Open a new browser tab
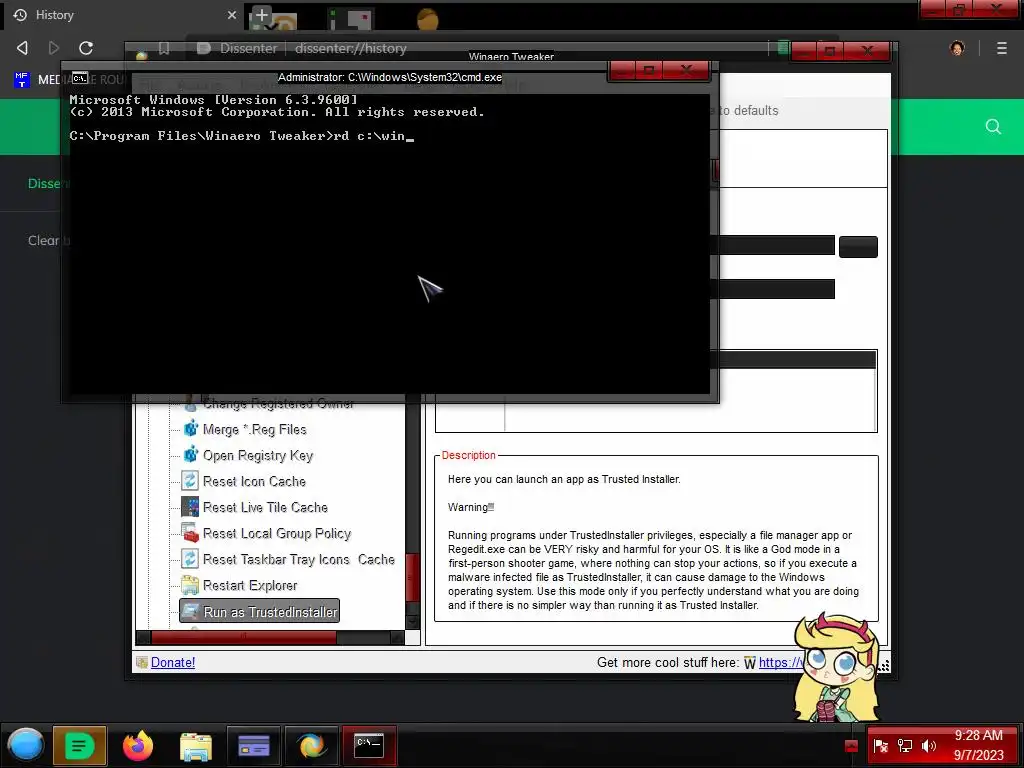 tap(261, 15)
